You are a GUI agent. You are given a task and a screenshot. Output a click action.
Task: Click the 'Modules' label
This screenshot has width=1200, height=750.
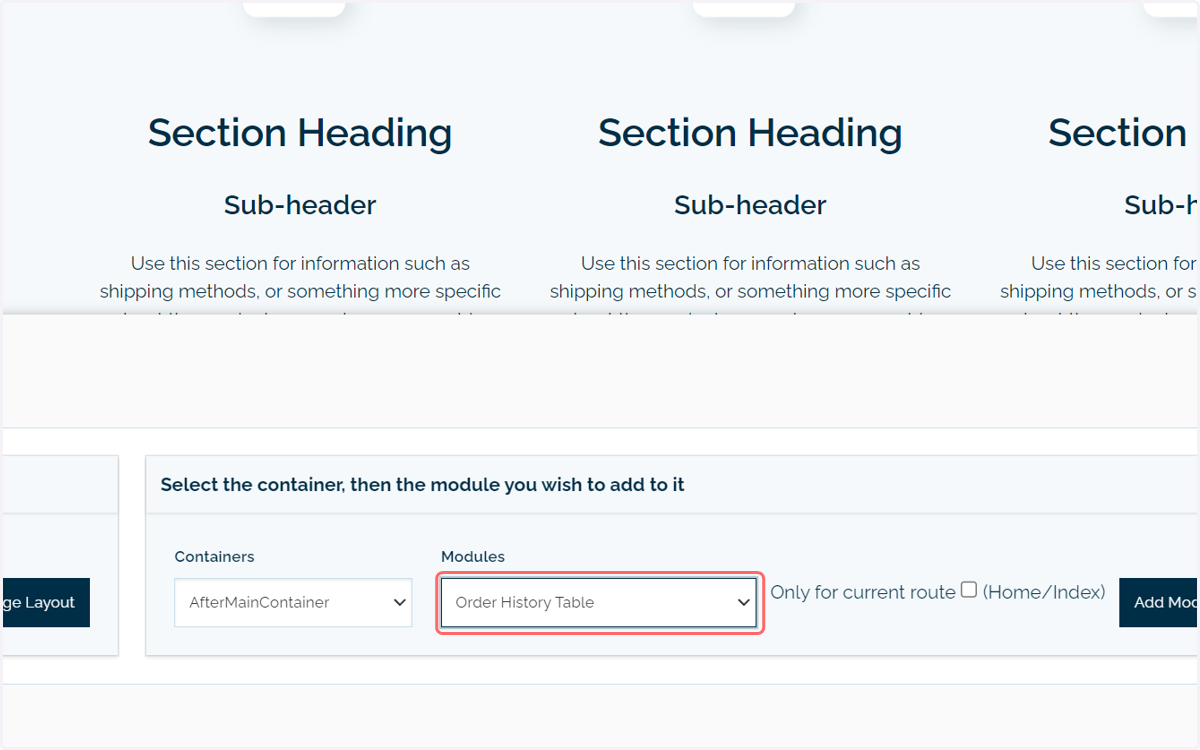tap(473, 556)
